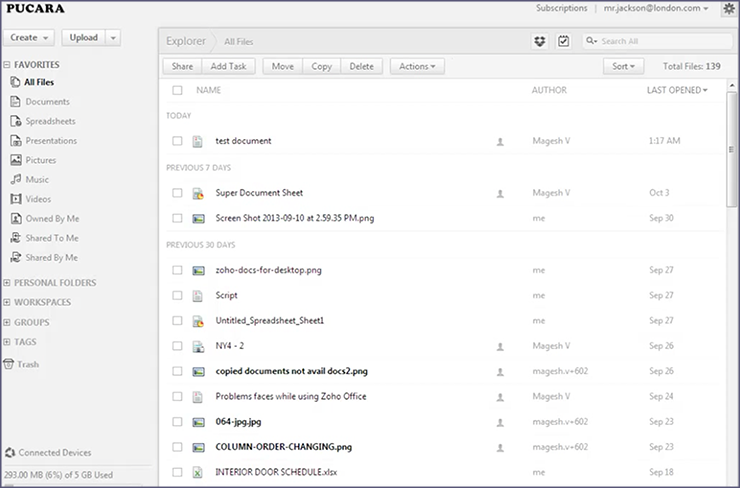The height and width of the screenshot is (488, 740).
Task: Click the spreadsheet icon beside INTERIOR DOOR SCHEDULE.xlsx
Action: (198, 472)
